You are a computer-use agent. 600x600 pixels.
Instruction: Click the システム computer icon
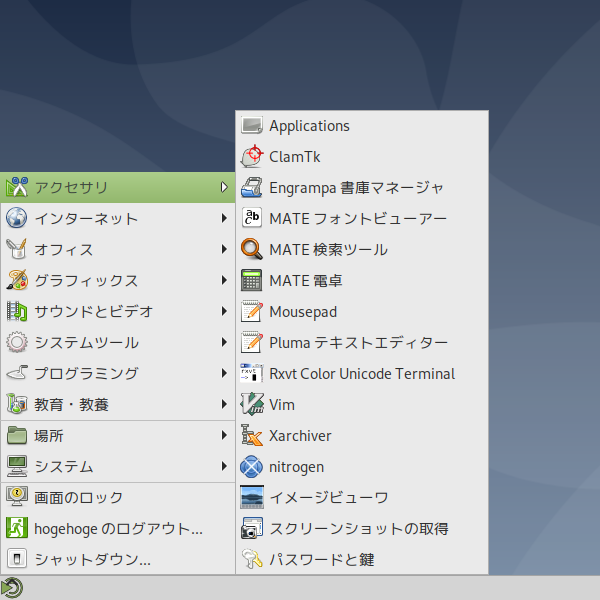tap(17, 466)
